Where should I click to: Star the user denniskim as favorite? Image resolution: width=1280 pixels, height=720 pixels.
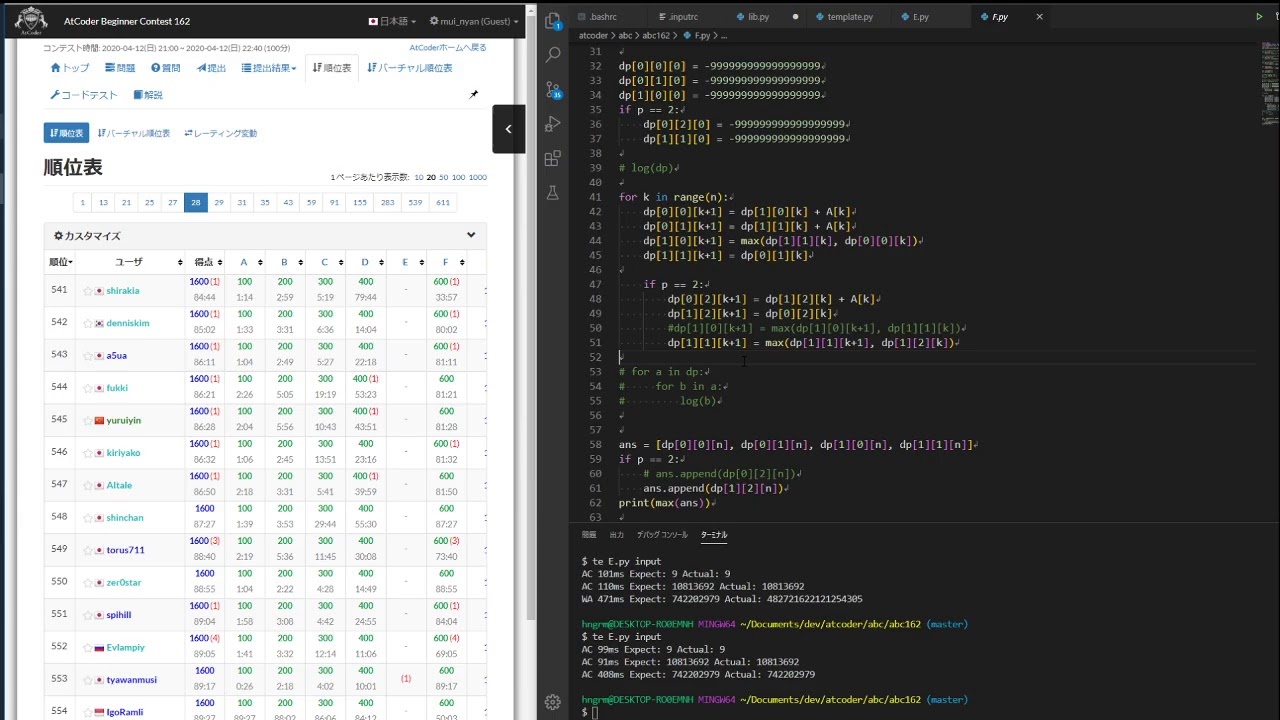[88, 323]
